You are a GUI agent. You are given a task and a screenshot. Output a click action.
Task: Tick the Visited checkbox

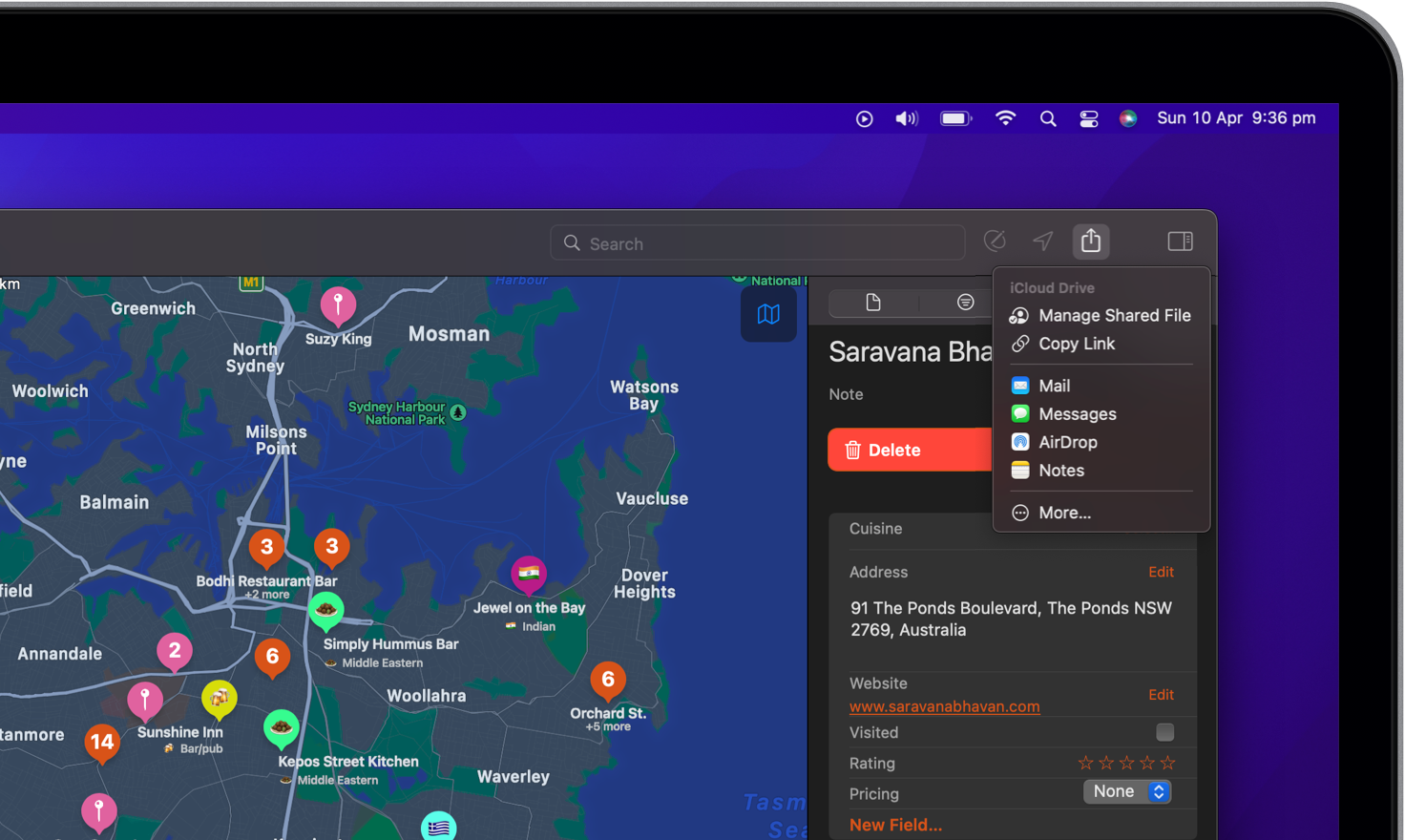(x=1164, y=732)
